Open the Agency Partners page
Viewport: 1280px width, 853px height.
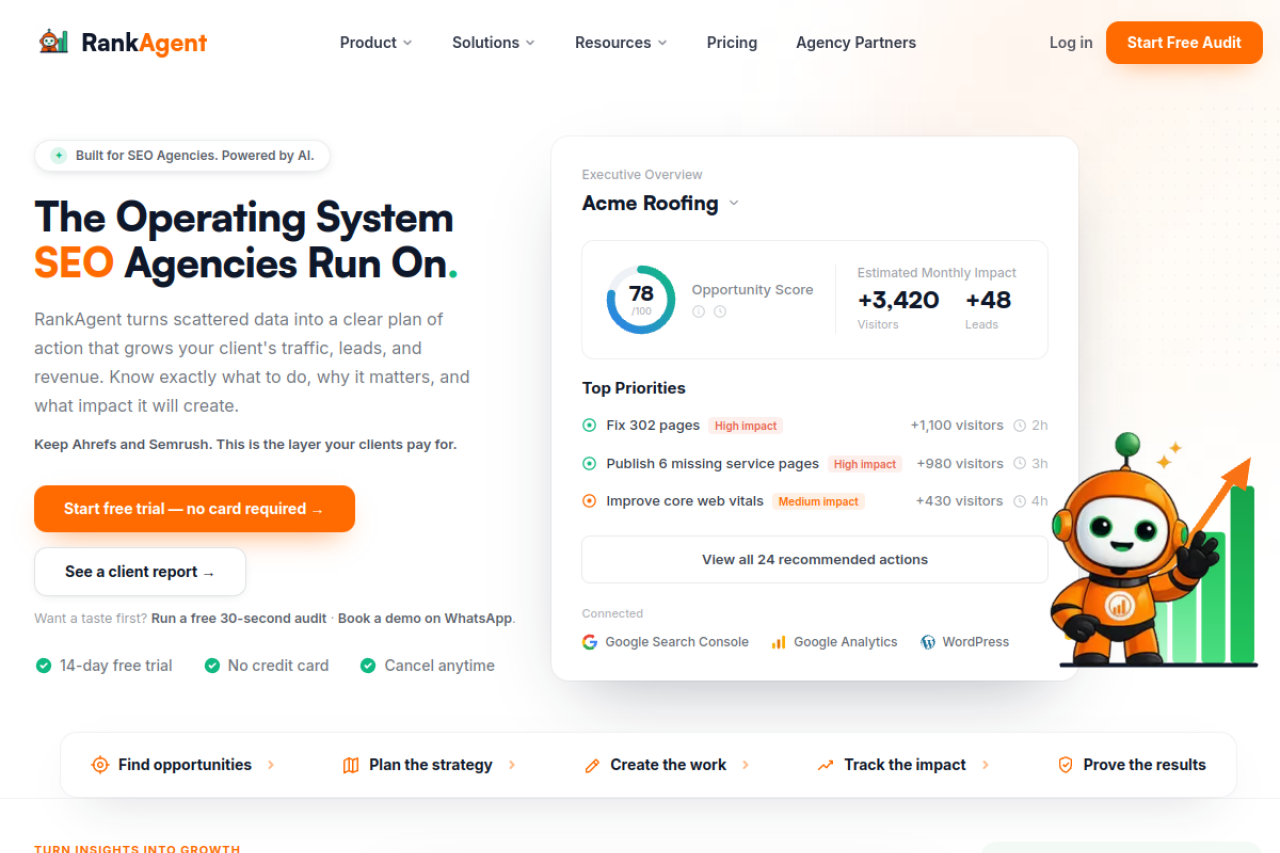(x=856, y=43)
